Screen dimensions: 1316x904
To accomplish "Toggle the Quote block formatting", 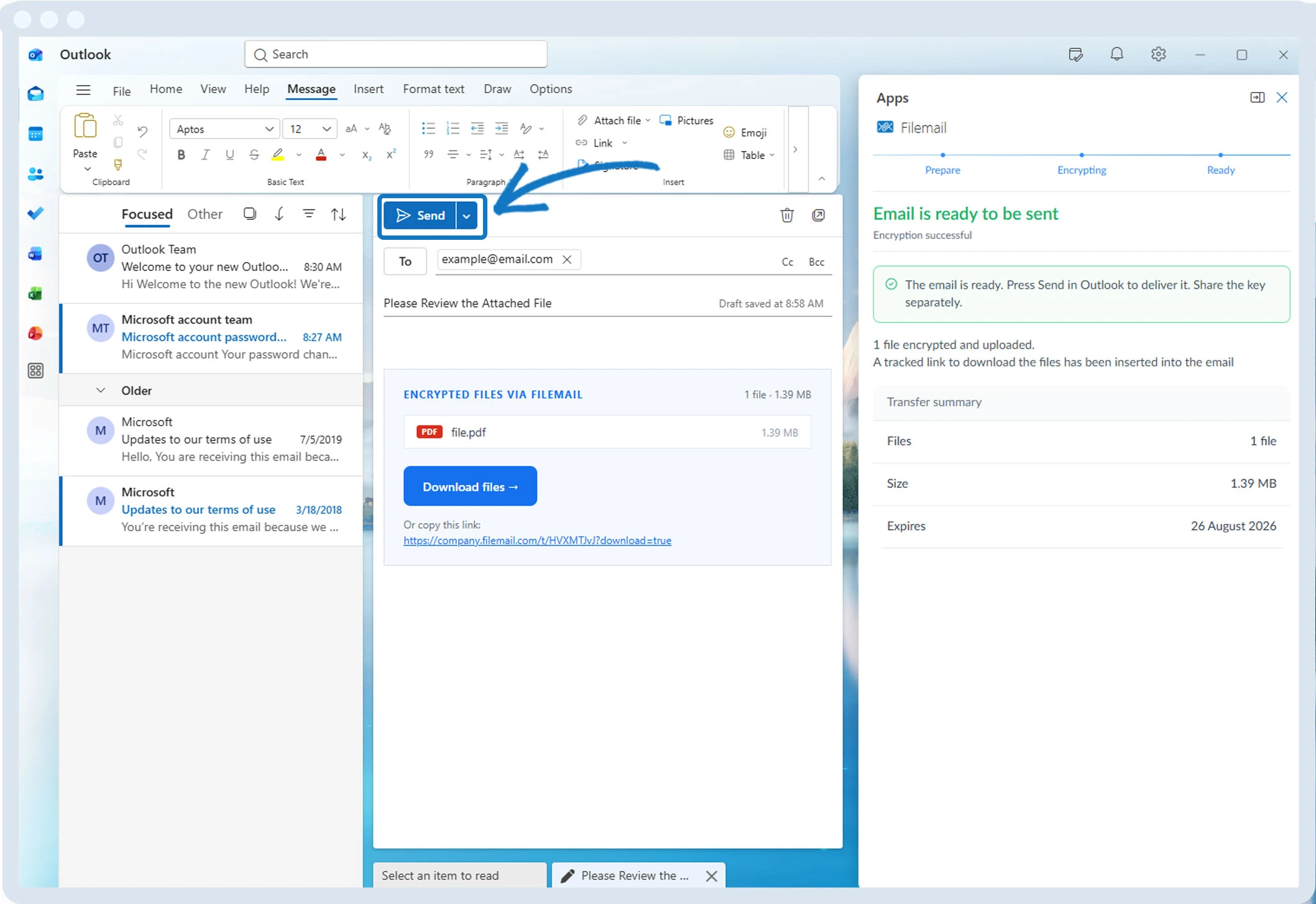I will (x=428, y=155).
